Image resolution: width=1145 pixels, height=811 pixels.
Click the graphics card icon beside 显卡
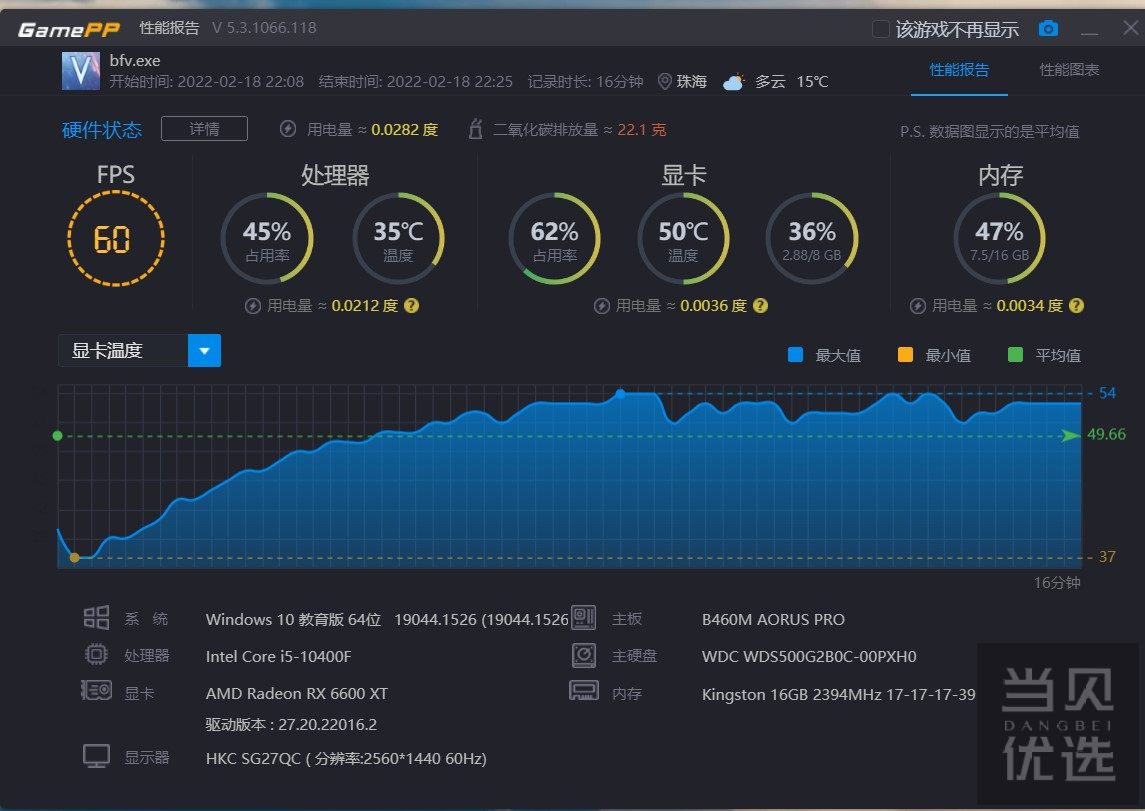tap(96, 690)
